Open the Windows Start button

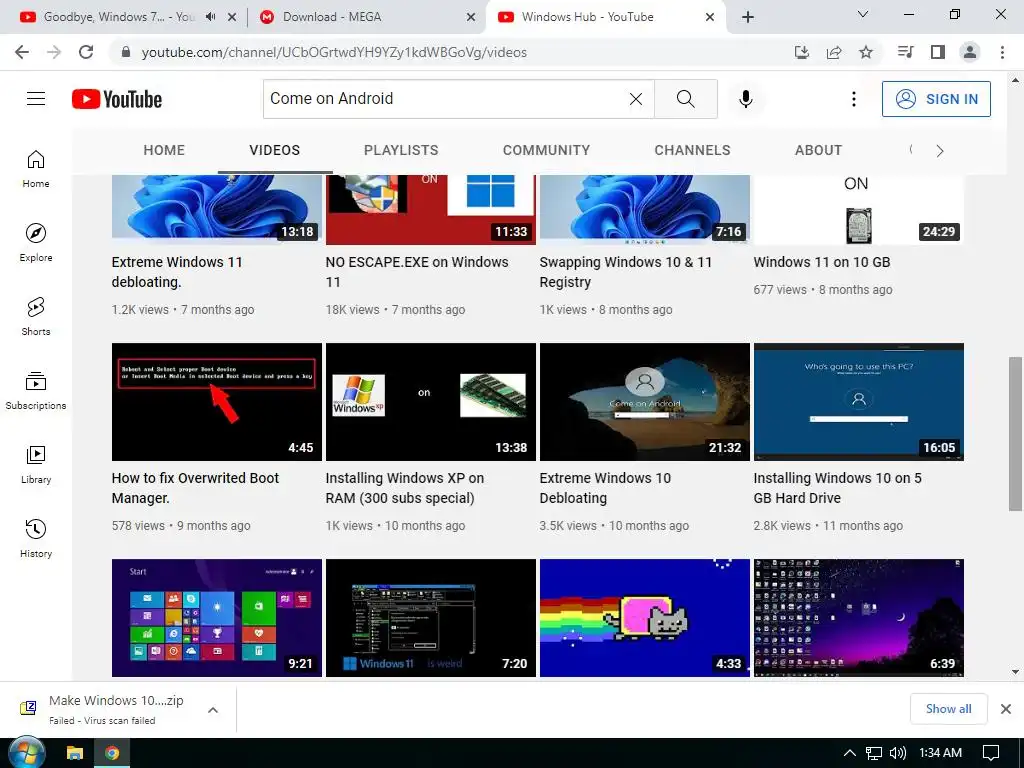26,752
